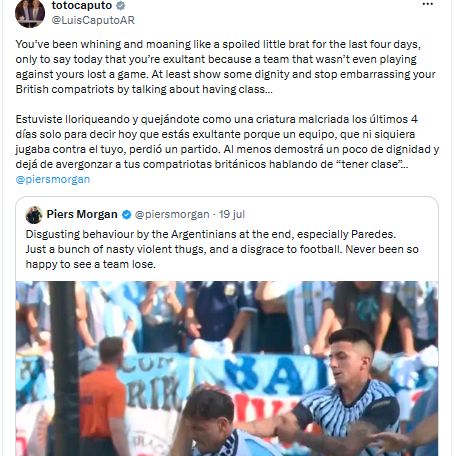Click Piers Morgan's small avatar in quote
The height and width of the screenshot is (456, 454).
[34, 215]
